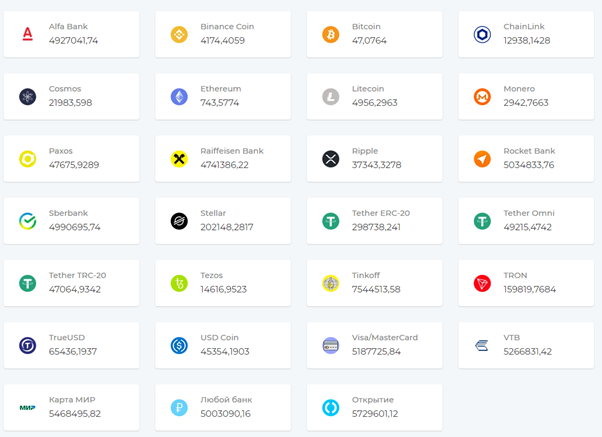Select the green Tezos icon
The image size is (602, 437).
tap(179, 283)
